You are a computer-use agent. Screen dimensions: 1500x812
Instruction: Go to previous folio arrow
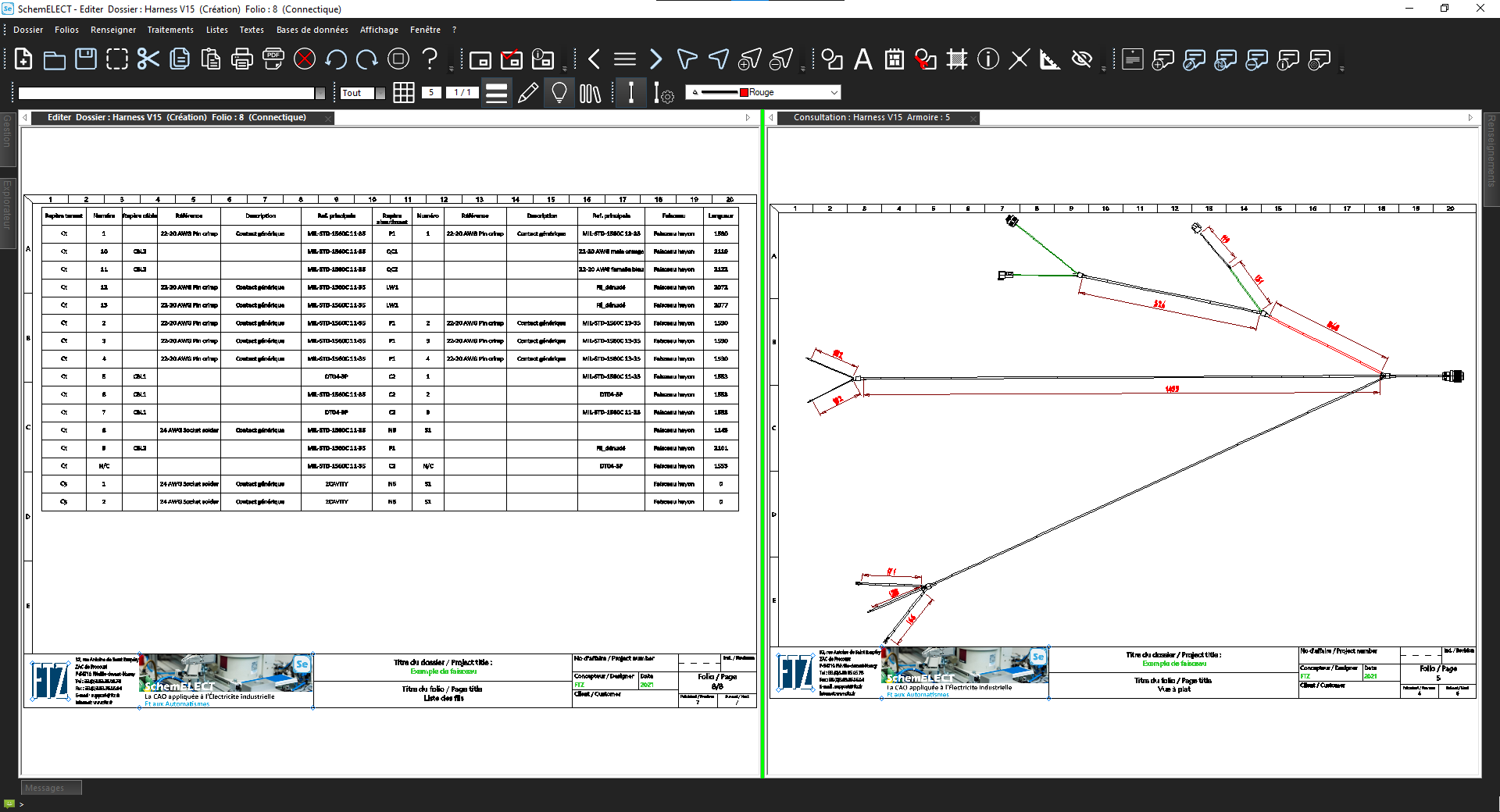click(x=594, y=59)
